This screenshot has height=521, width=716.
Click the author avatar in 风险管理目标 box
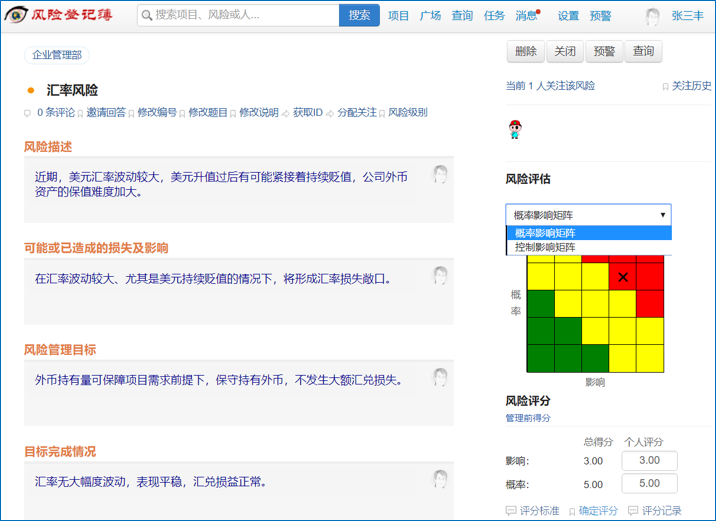click(x=440, y=377)
